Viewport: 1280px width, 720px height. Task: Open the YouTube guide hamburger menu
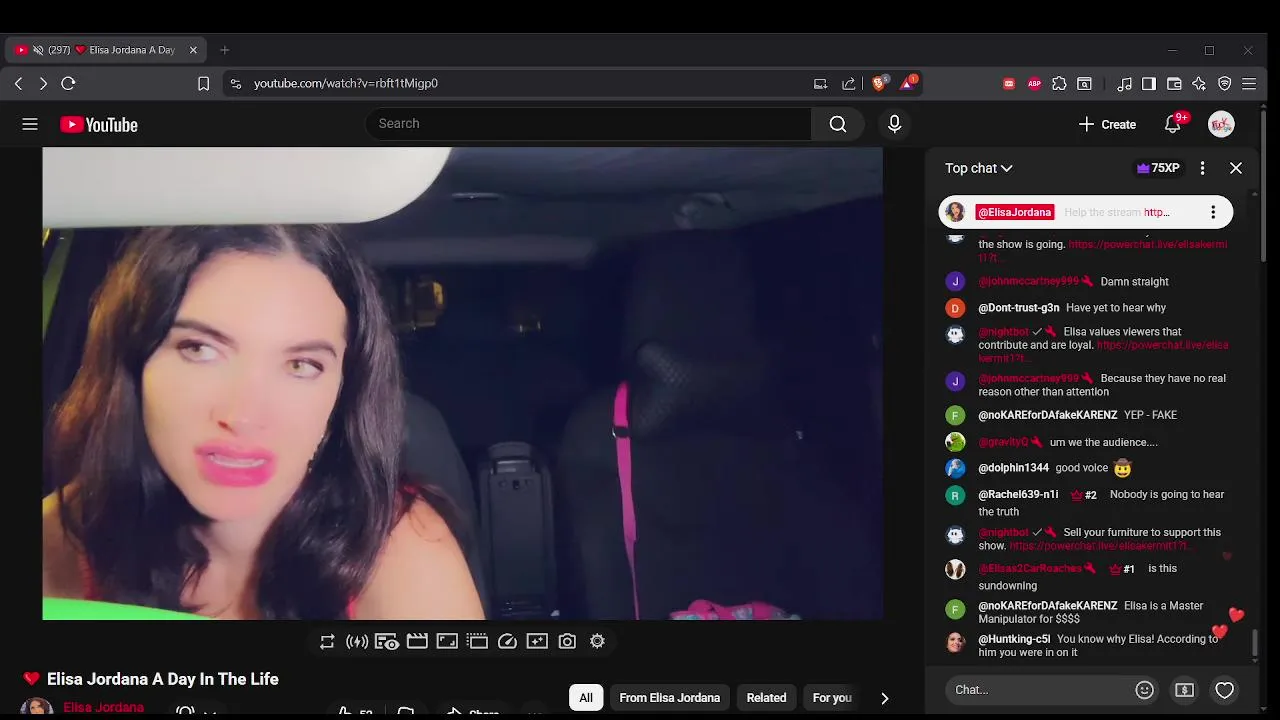30,124
